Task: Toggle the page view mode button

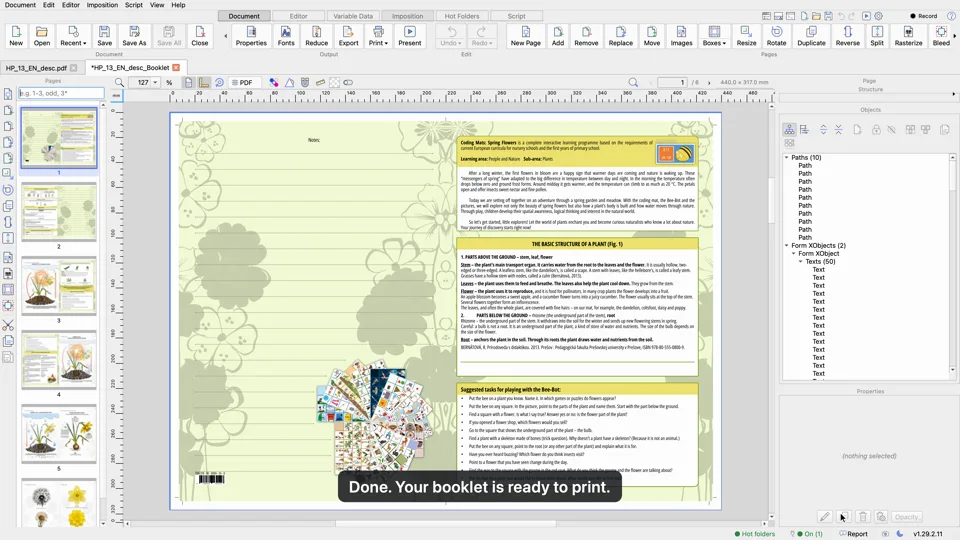Action: point(189,82)
